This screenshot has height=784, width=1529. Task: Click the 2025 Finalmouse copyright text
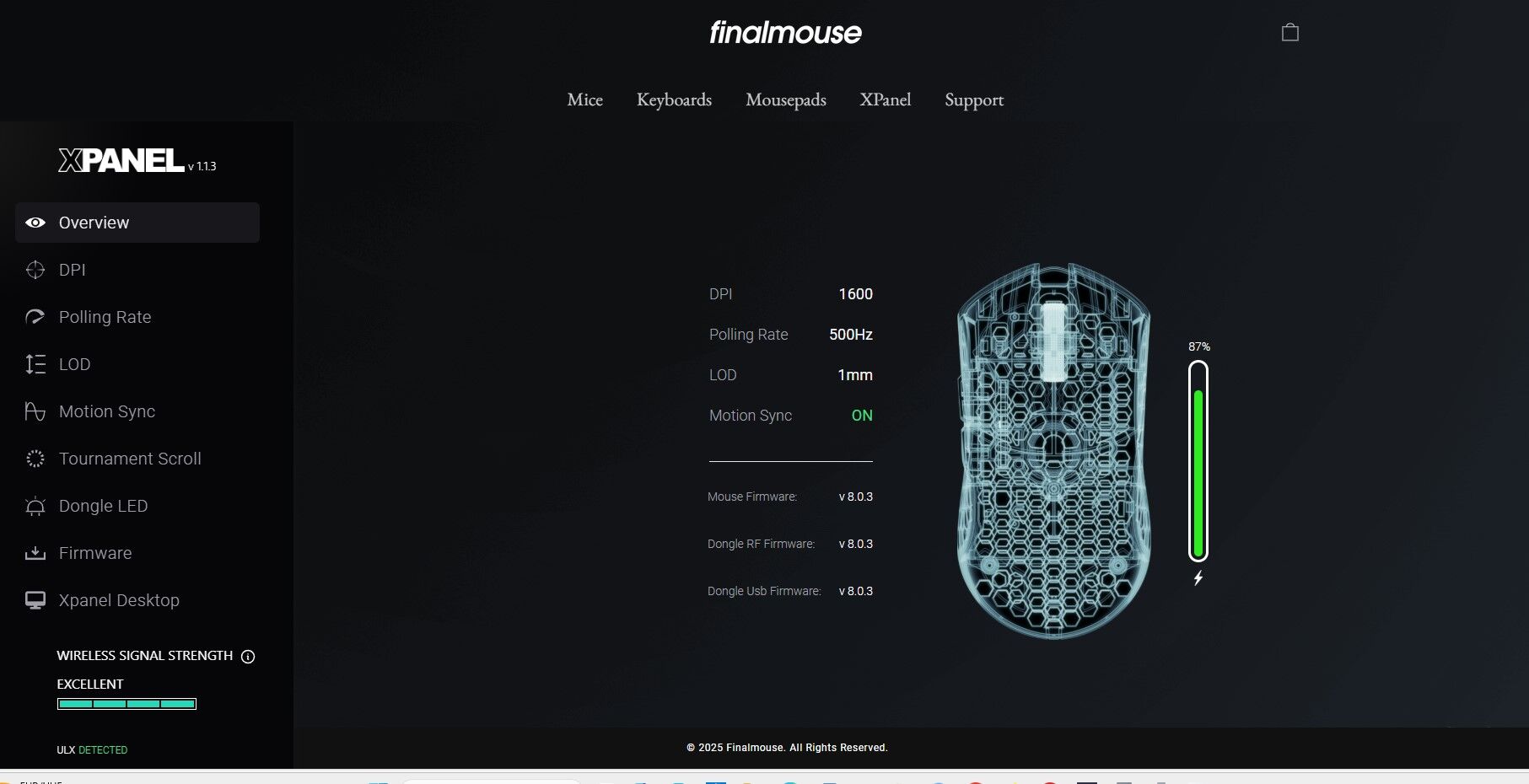[x=787, y=748]
